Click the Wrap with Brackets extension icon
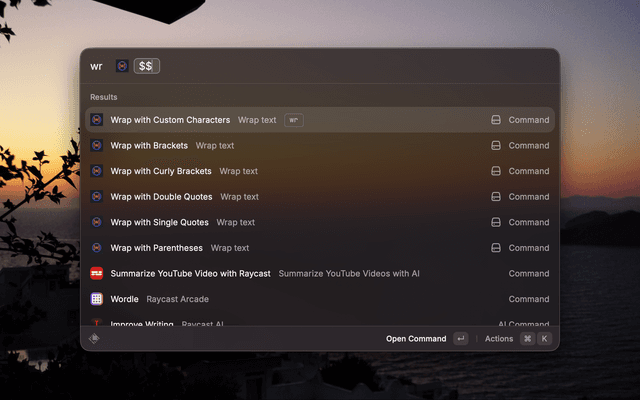 click(x=97, y=145)
